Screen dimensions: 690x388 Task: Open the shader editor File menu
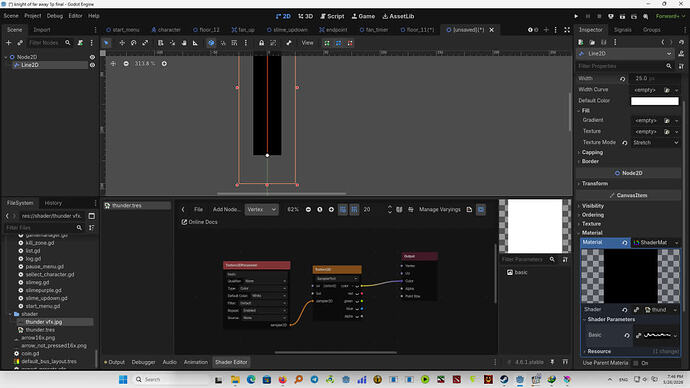point(198,209)
